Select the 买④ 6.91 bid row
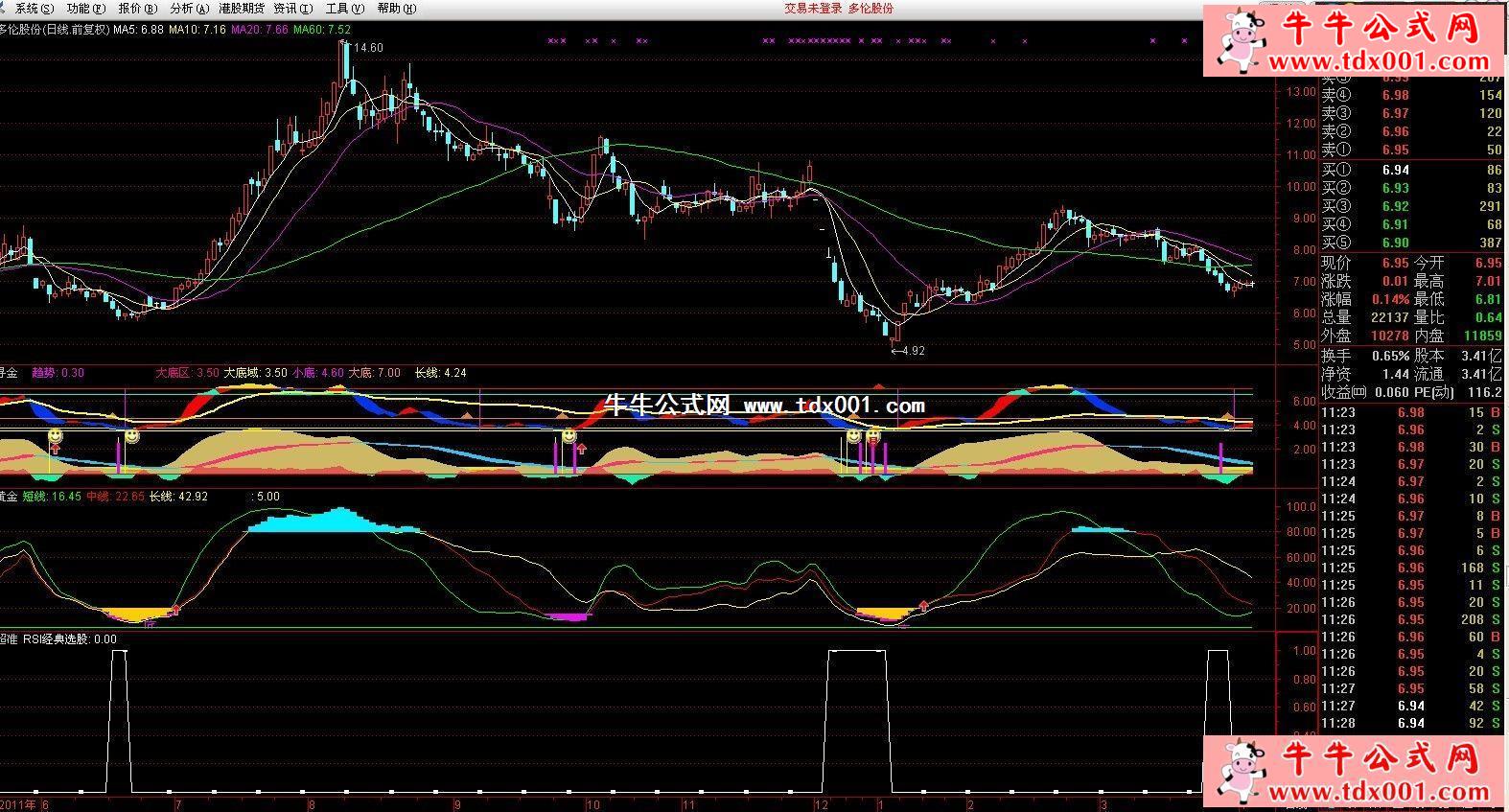The height and width of the screenshot is (812, 1509). click(1412, 224)
